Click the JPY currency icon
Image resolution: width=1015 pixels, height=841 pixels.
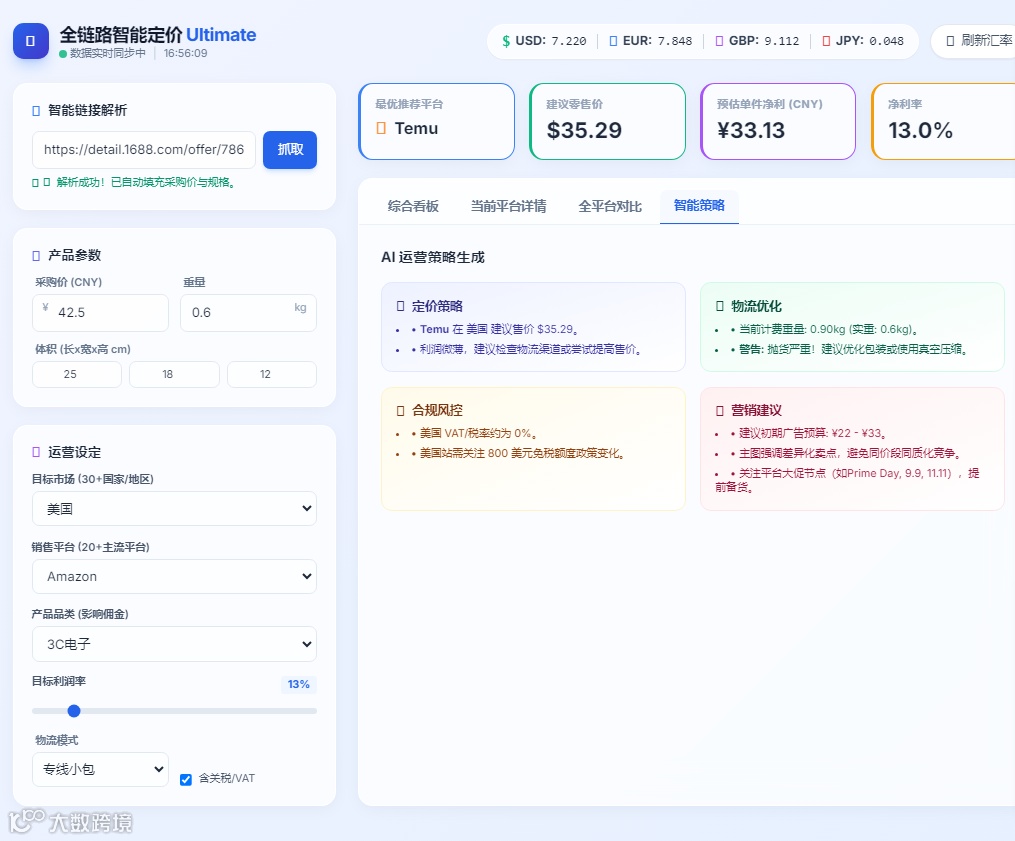point(826,41)
